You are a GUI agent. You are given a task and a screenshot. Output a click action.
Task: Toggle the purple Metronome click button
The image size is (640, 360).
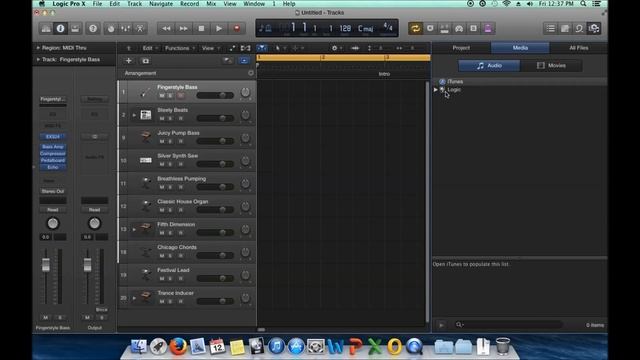[x=488, y=28]
